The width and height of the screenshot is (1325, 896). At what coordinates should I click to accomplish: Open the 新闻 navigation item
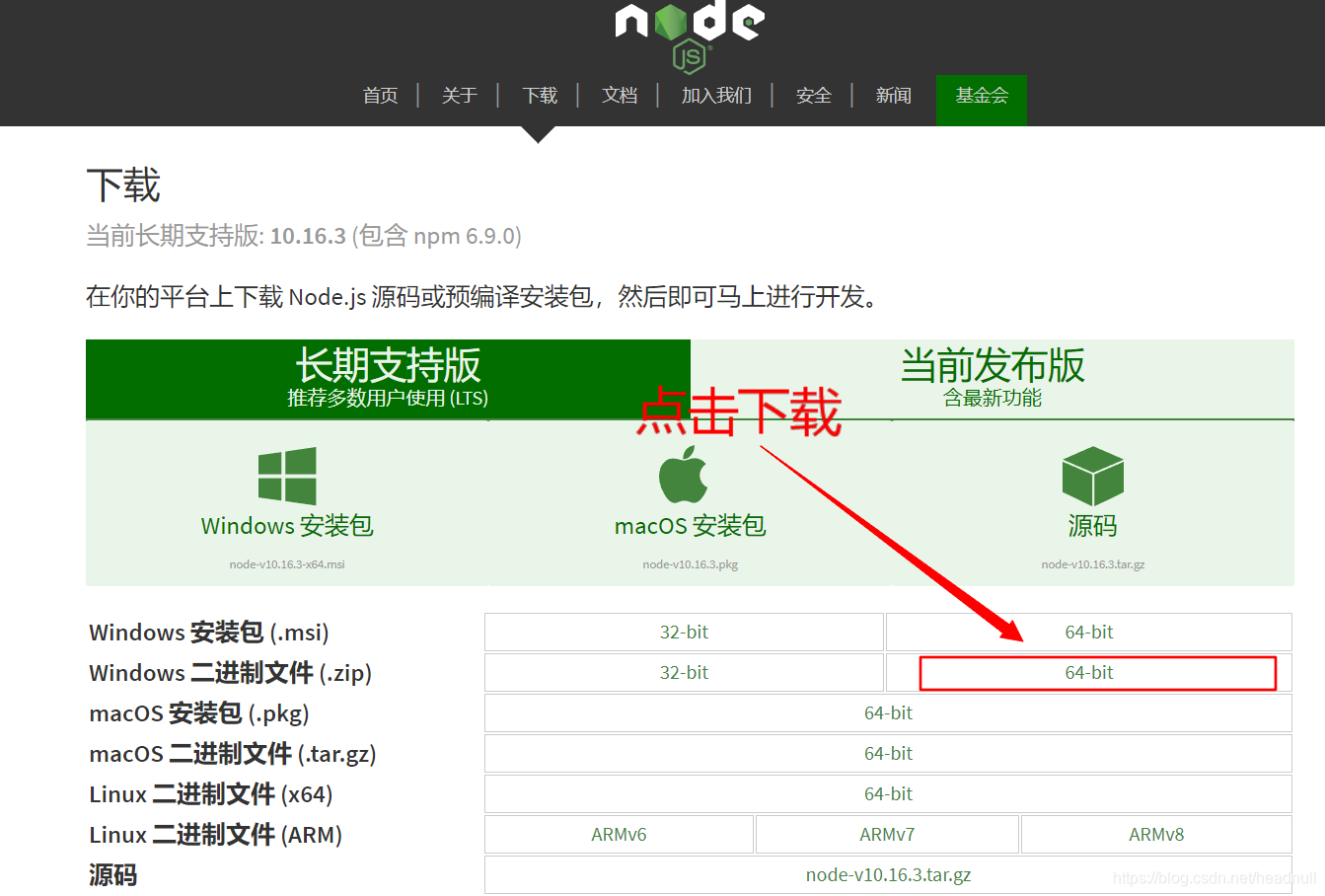click(894, 96)
